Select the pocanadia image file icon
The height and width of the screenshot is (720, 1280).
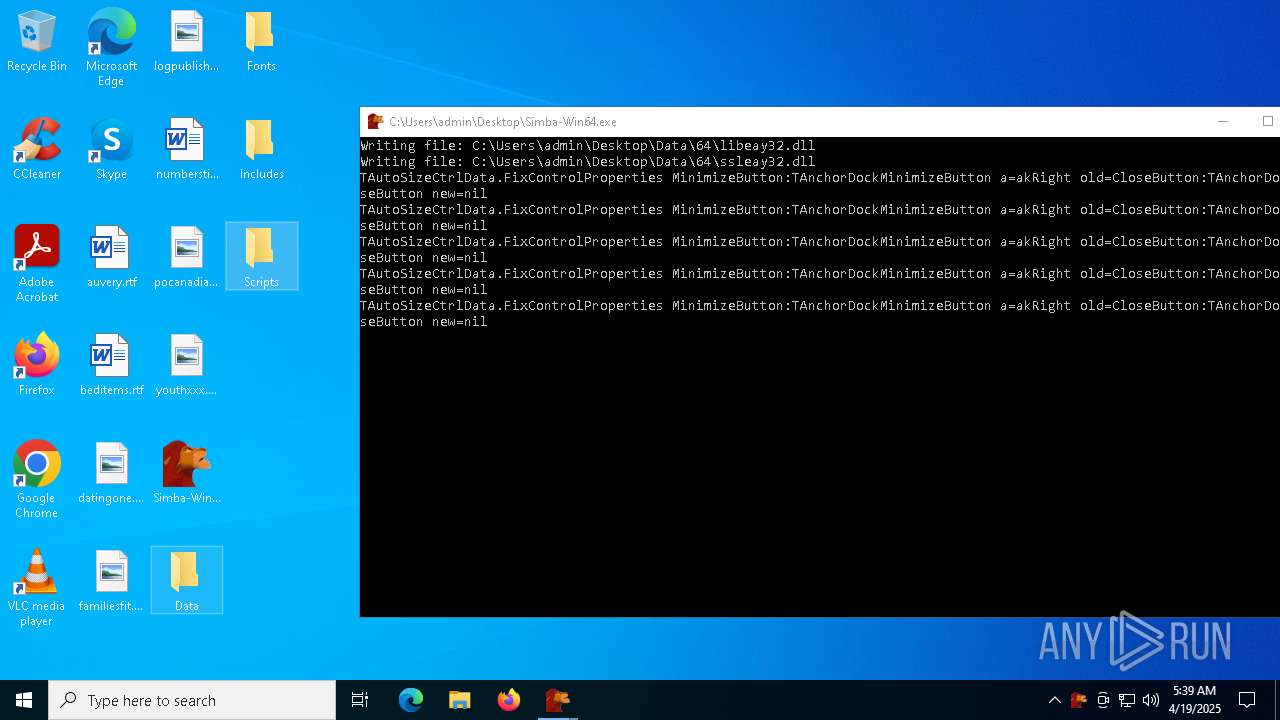pos(186,258)
